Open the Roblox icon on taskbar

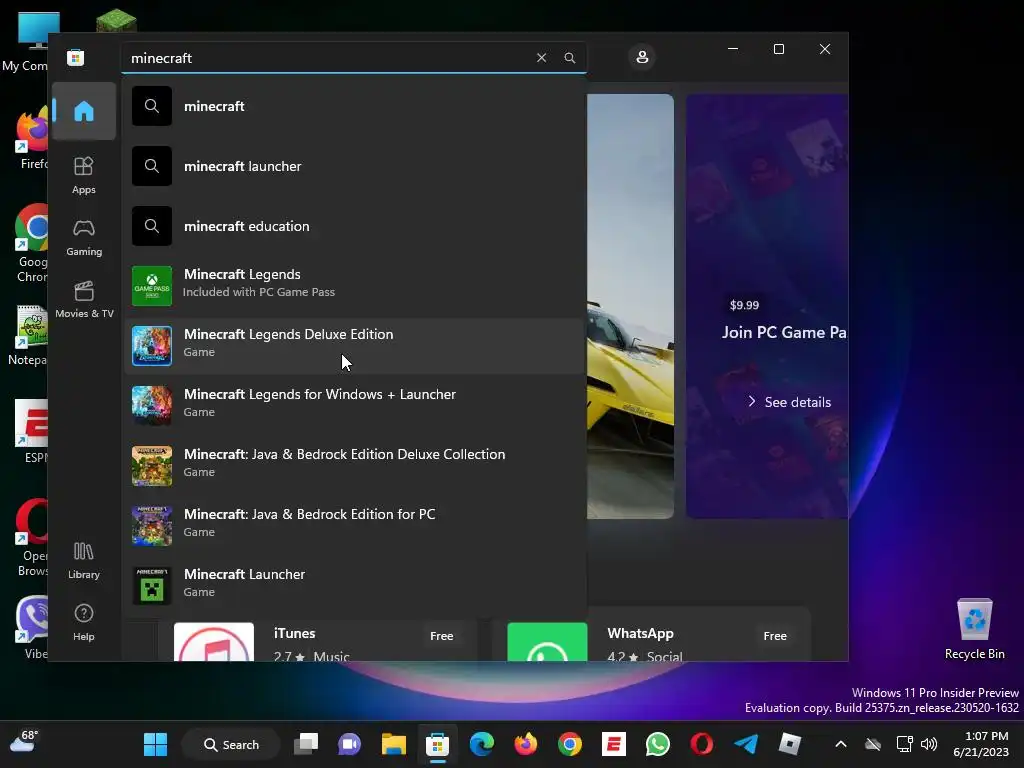(790, 744)
